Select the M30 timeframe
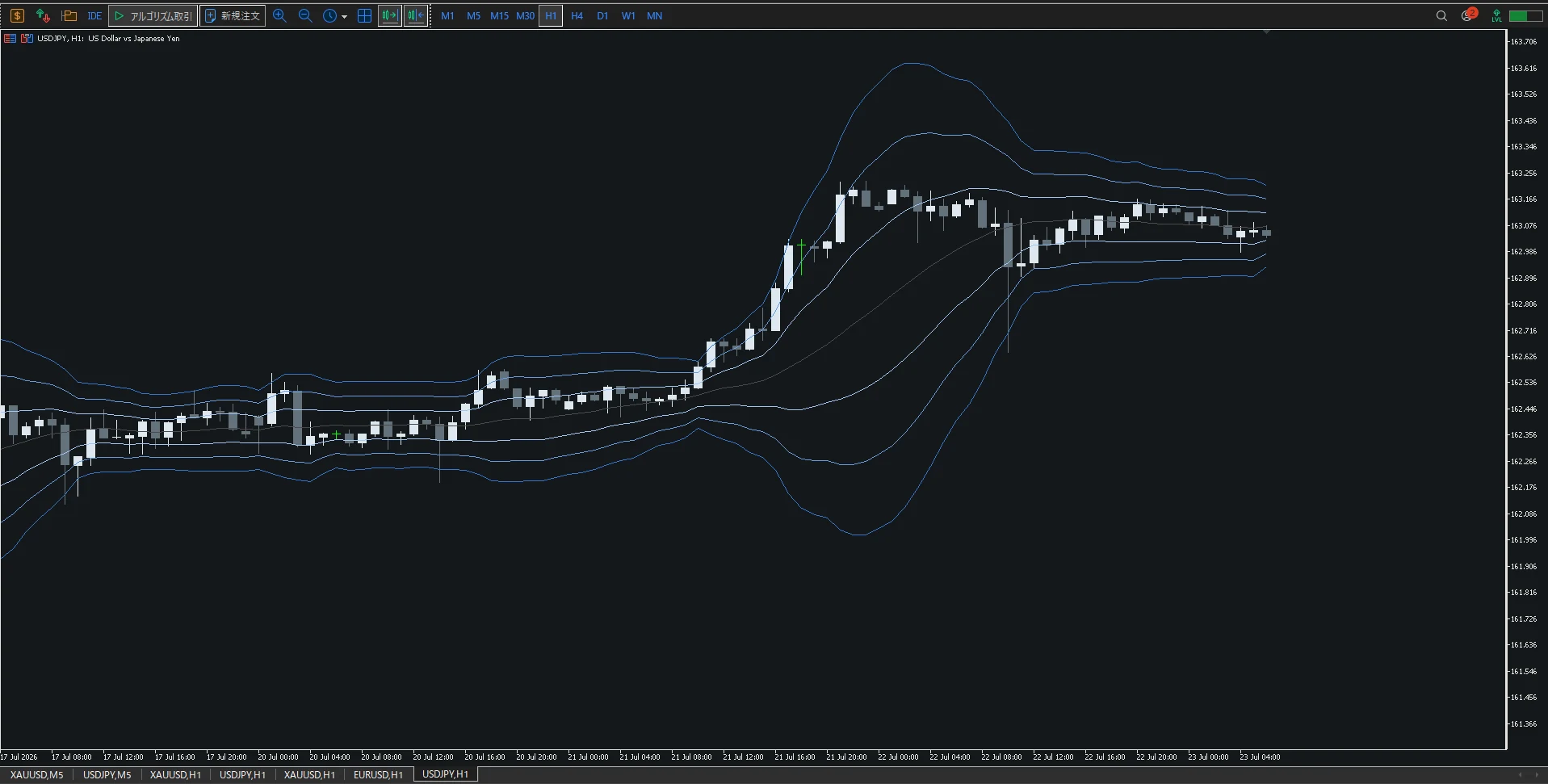 [x=525, y=15]
